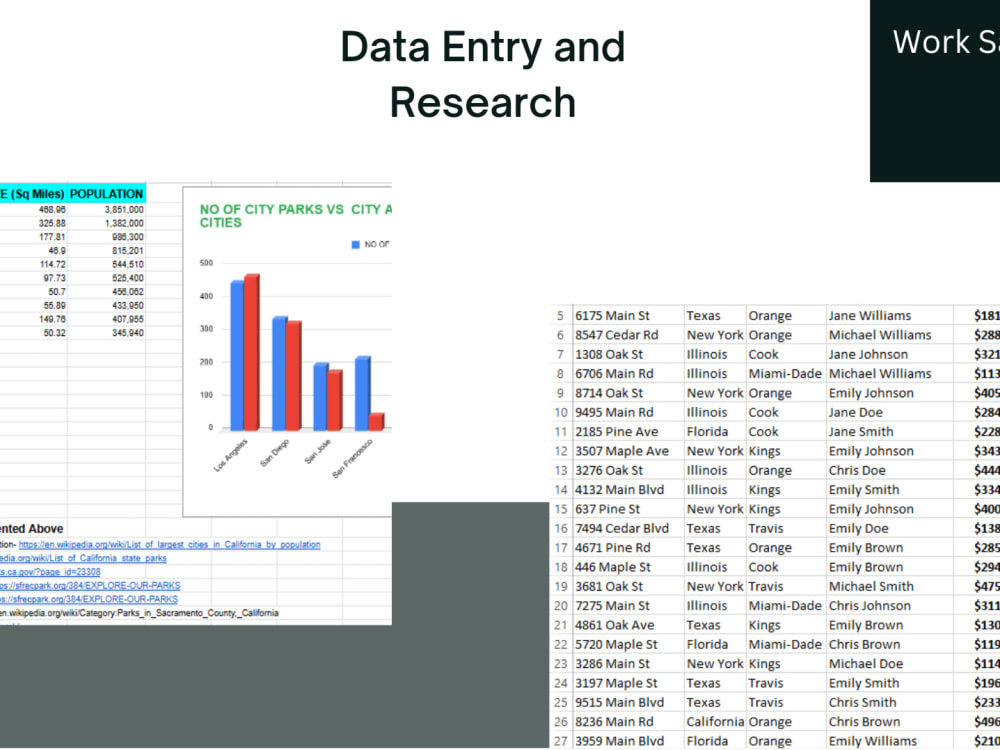Click Miami-Dade in the 6706 Main Rd row
1000x750 pixels.
click(785, 374)
